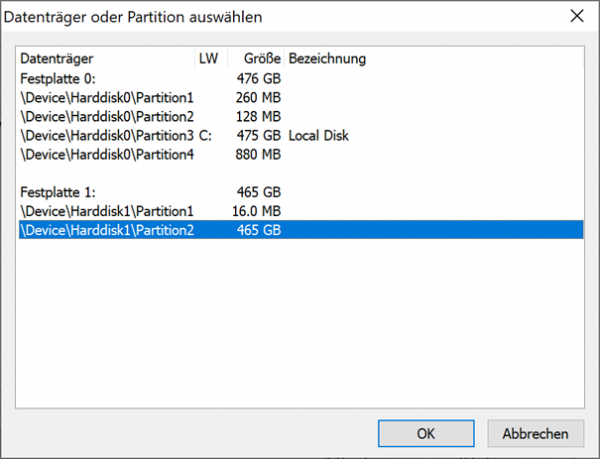The width and height of the screenshot is (600, 459).
Task: Click the C: drive letter cell
Action: coord(205,135)
